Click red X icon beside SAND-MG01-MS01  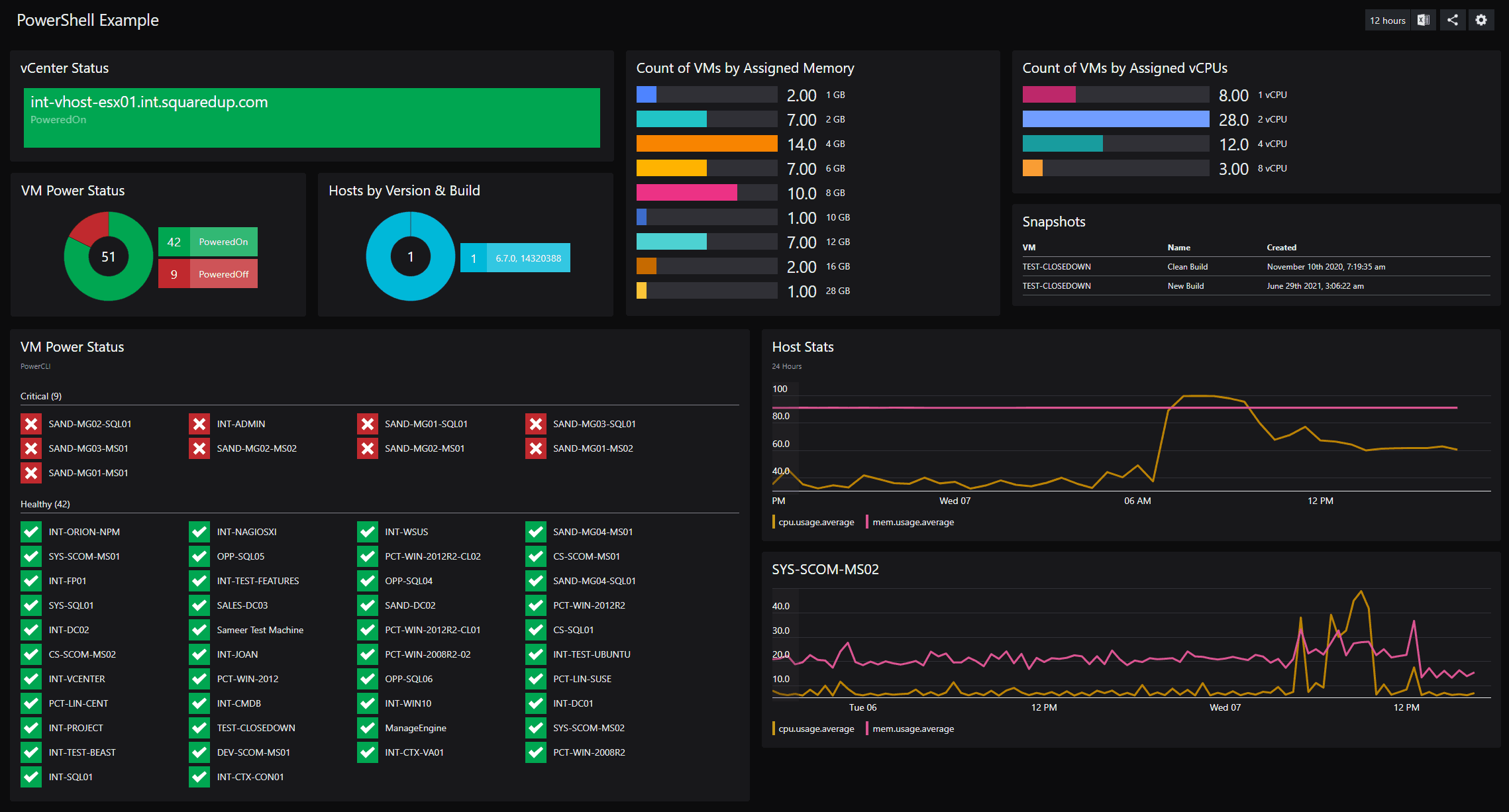pyautogui.click(x=30, y=473)
